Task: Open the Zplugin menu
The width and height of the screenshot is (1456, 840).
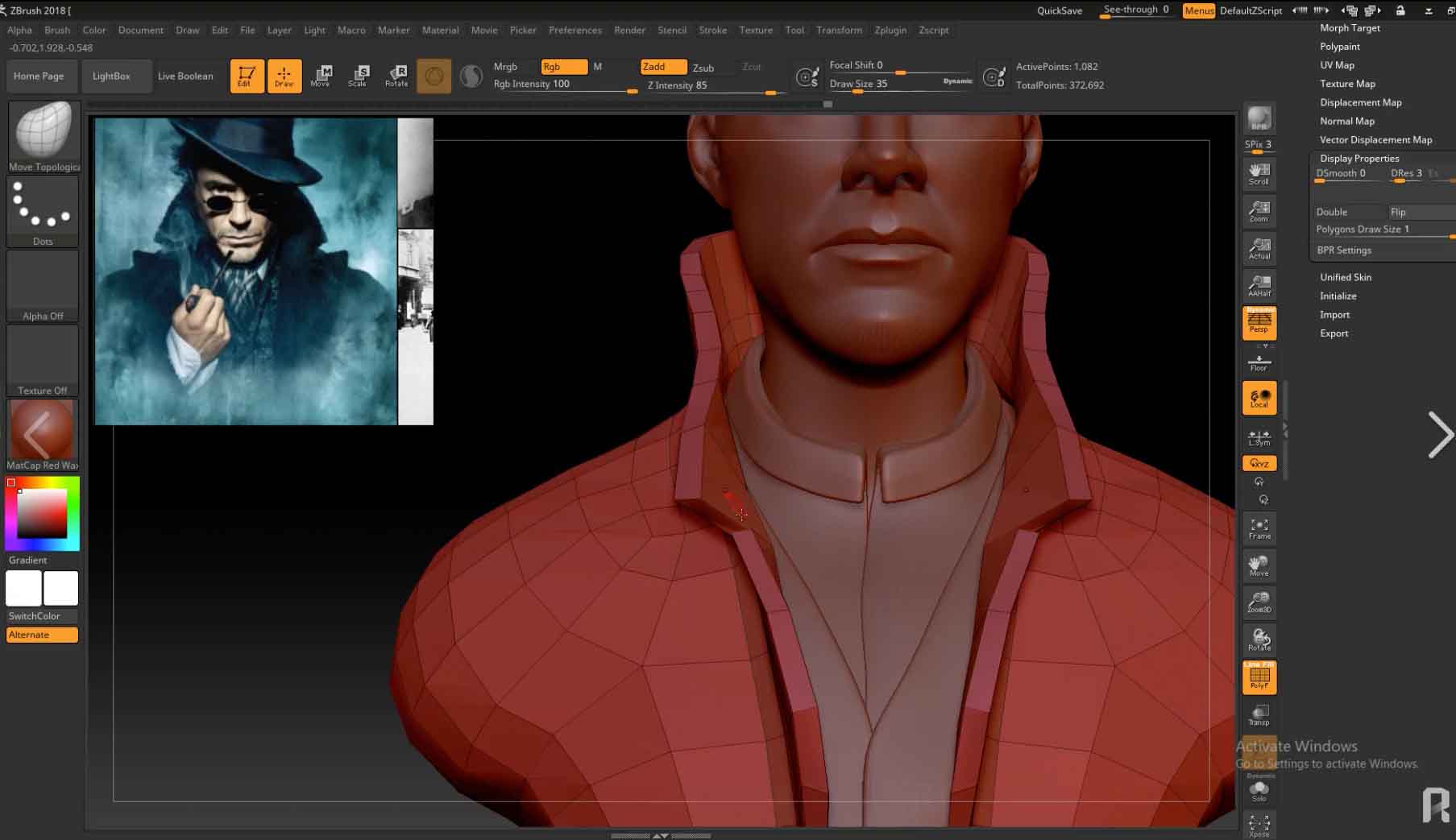Action: click(x=890, y=30)
